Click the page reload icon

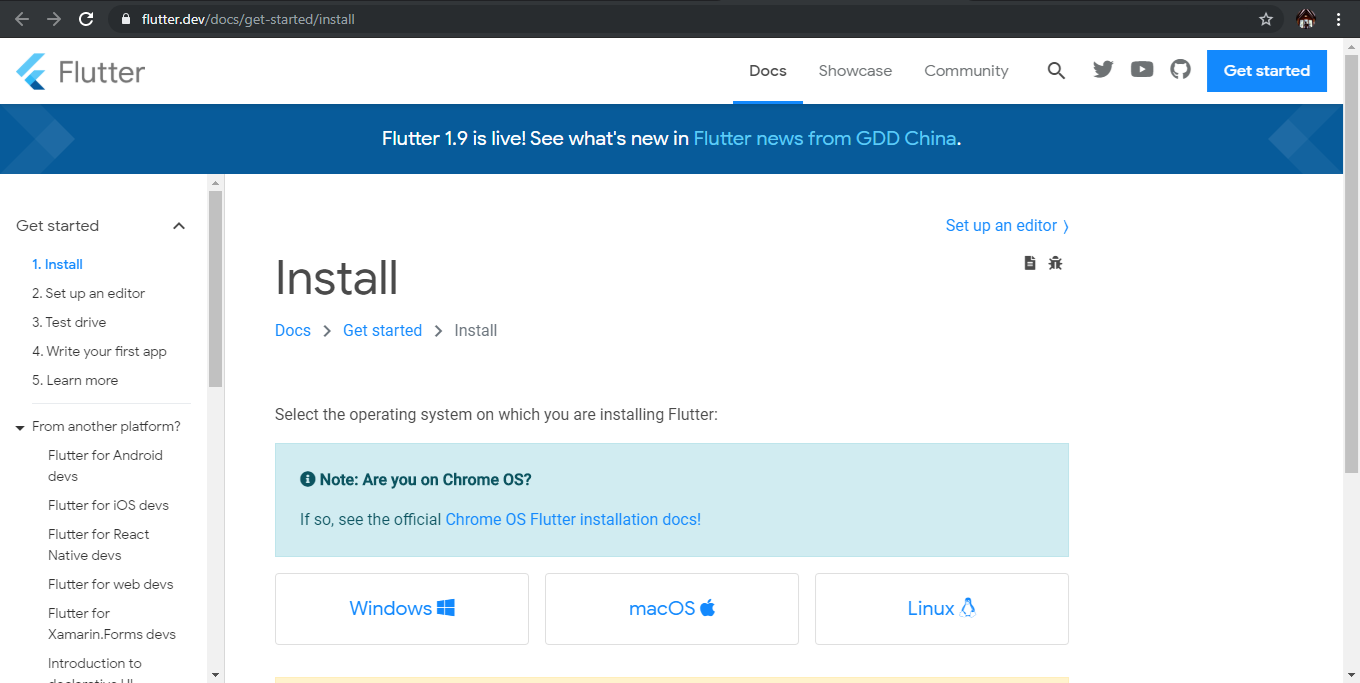click(x=87, y=18)
